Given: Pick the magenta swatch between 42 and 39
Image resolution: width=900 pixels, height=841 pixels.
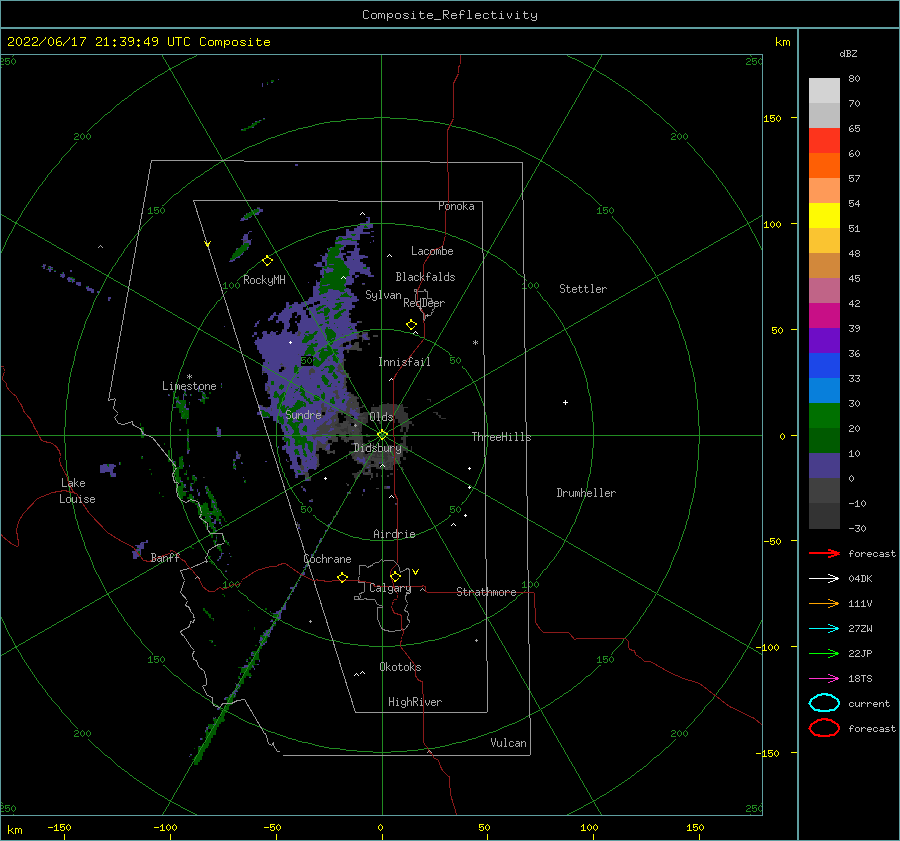Looking at the screenshot, I should pos(824,316).
